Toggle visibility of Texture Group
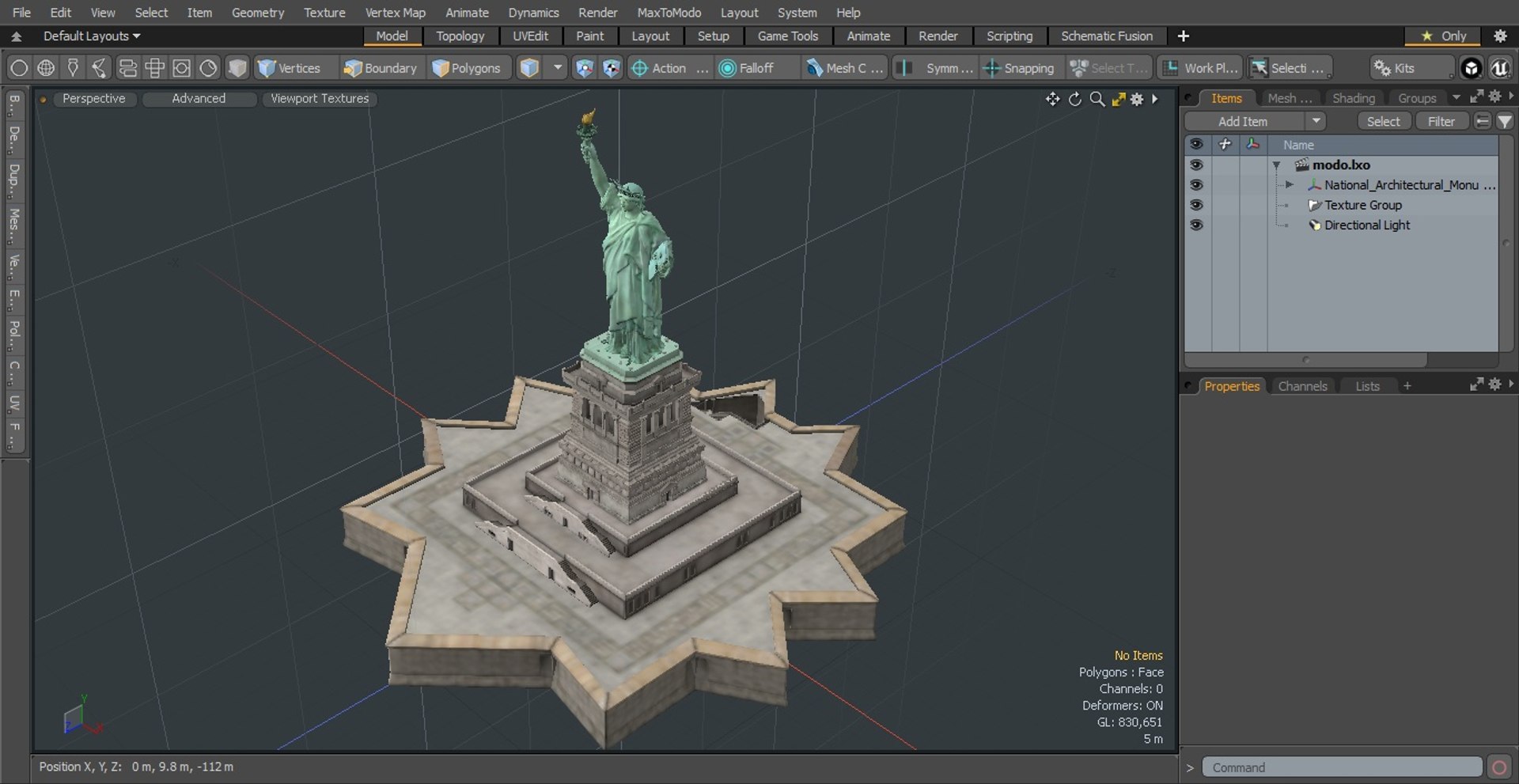This screenshot has width=1519, height=784. (x=1196, y=205)
